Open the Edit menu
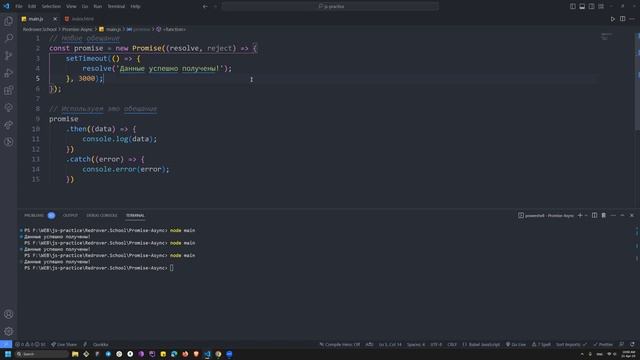 (32, 7)
